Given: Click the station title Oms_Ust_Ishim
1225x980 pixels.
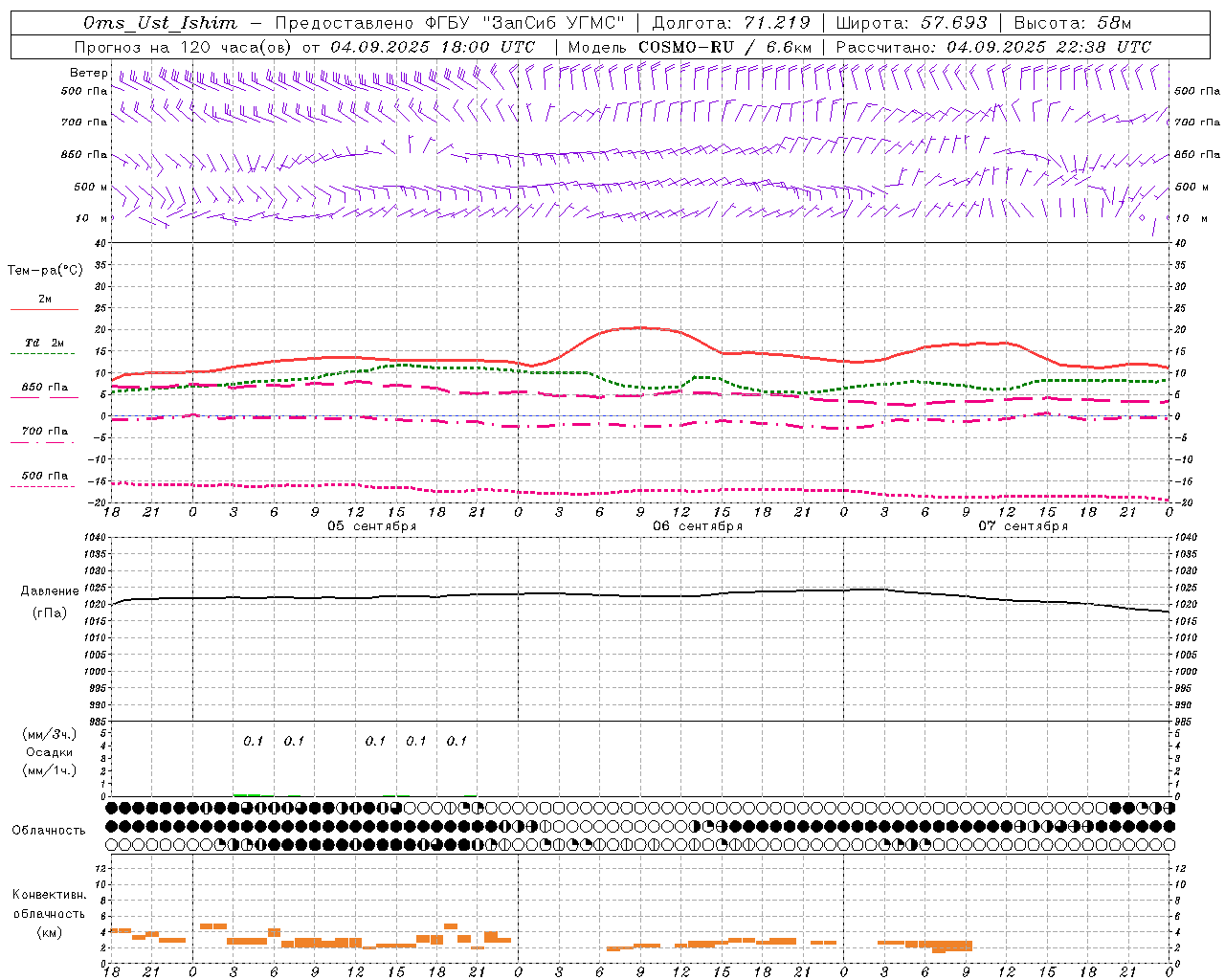Looking at the screenshot, I should point(160,23).
